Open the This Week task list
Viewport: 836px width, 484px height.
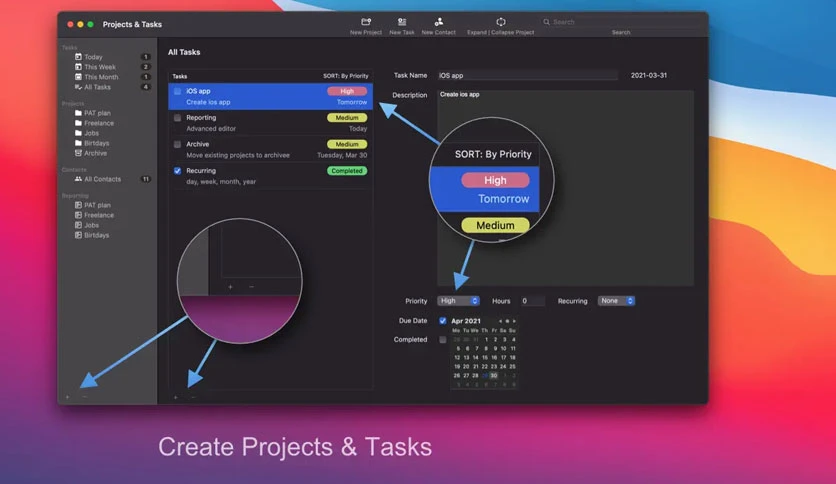[x=100, y=67]
